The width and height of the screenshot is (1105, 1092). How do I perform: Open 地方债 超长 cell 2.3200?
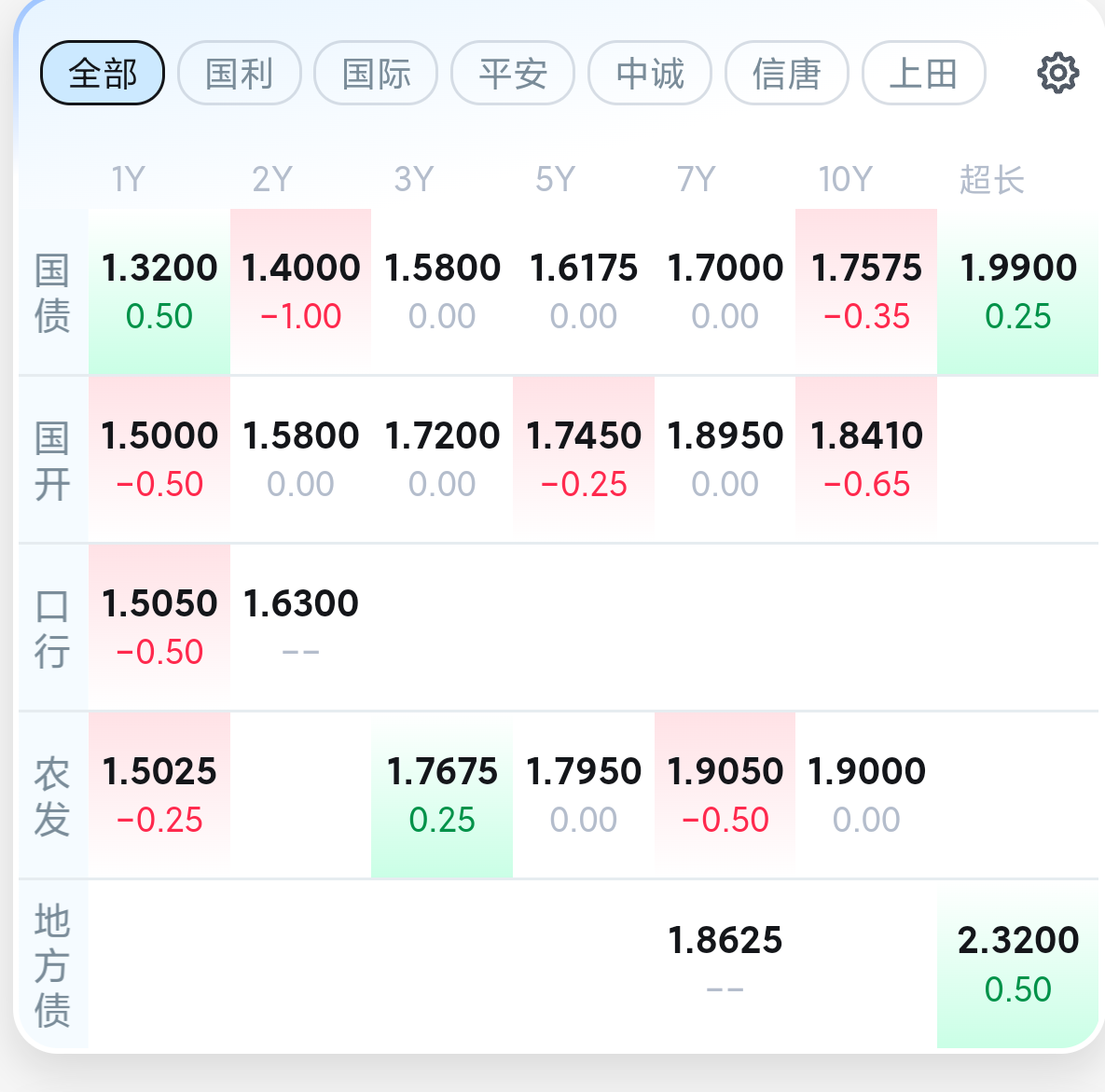pyautogui.click(x=1017, y=962)
